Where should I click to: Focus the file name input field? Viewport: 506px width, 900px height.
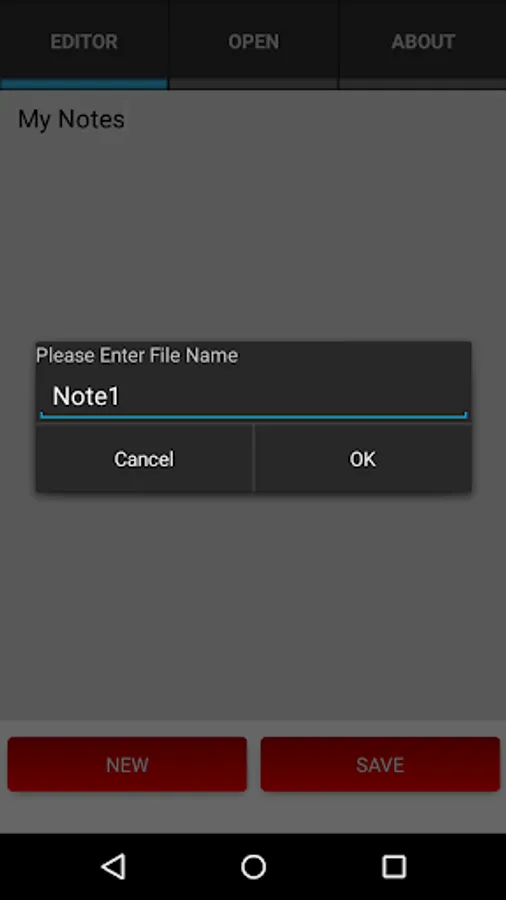pos(254,397)
